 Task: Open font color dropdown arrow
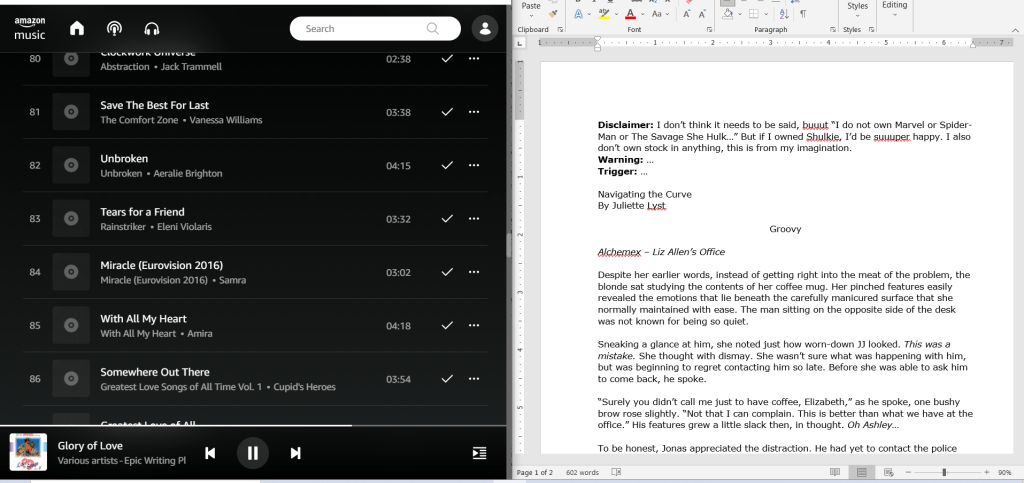[645, 15]
